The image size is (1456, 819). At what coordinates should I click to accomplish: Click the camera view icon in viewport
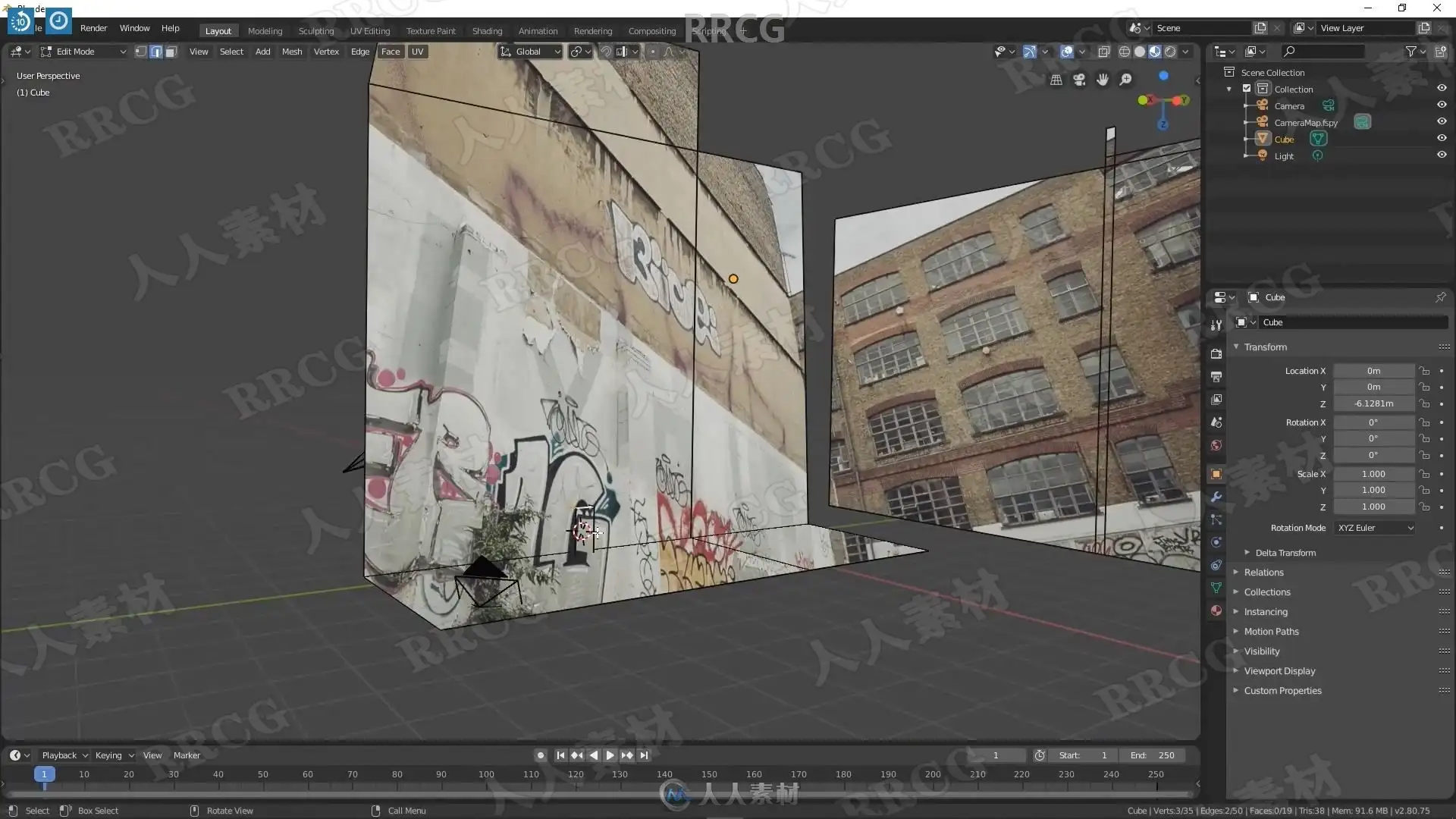[x=1079, y=80]
